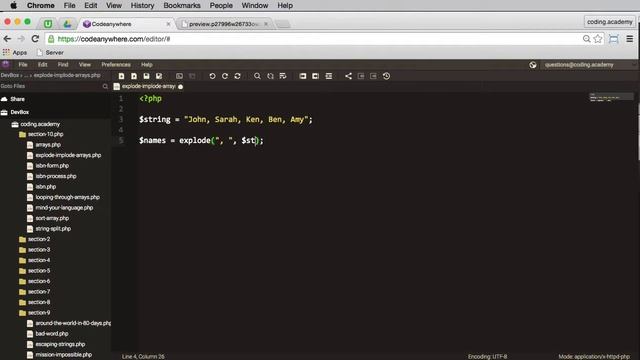640x360 pixels.
Task: Expand the section-5 folder
Action: point(39,271)
